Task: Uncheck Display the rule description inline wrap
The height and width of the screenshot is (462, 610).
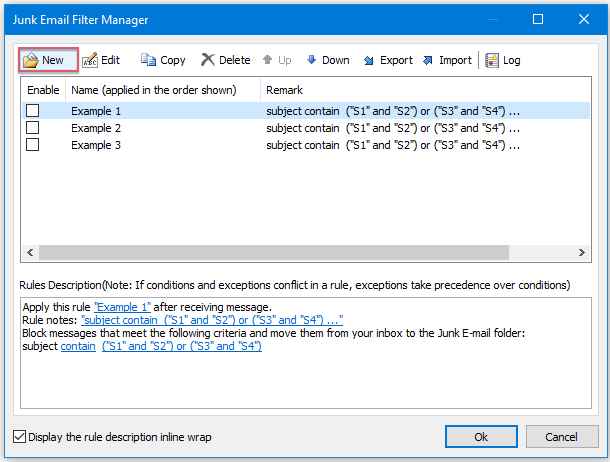Action: pos(19,436)
